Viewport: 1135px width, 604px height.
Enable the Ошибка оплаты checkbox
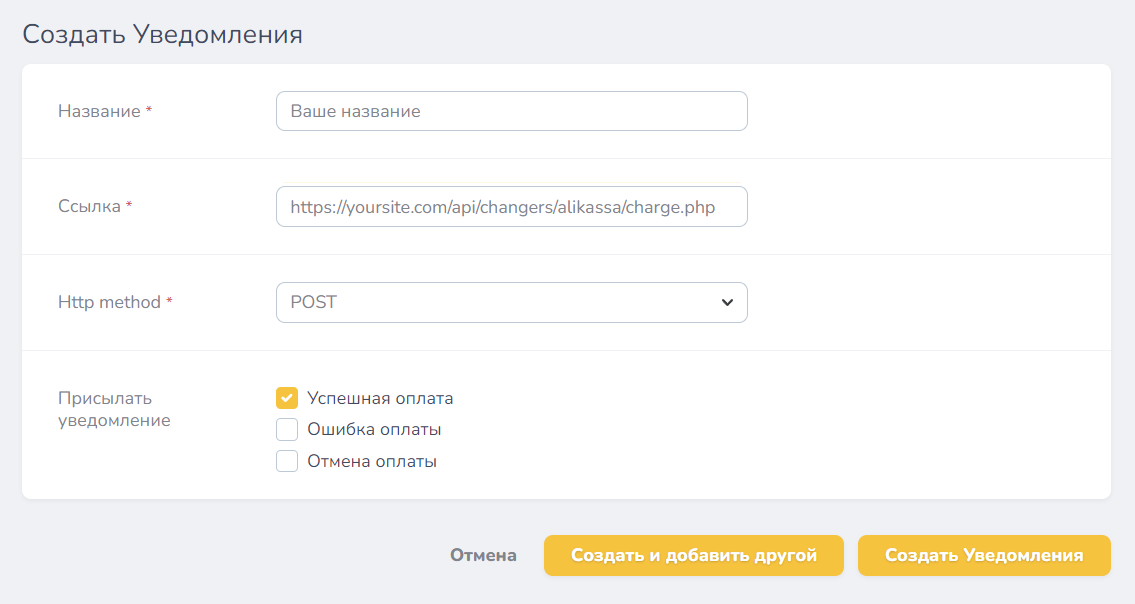click(x=287, y=430)
